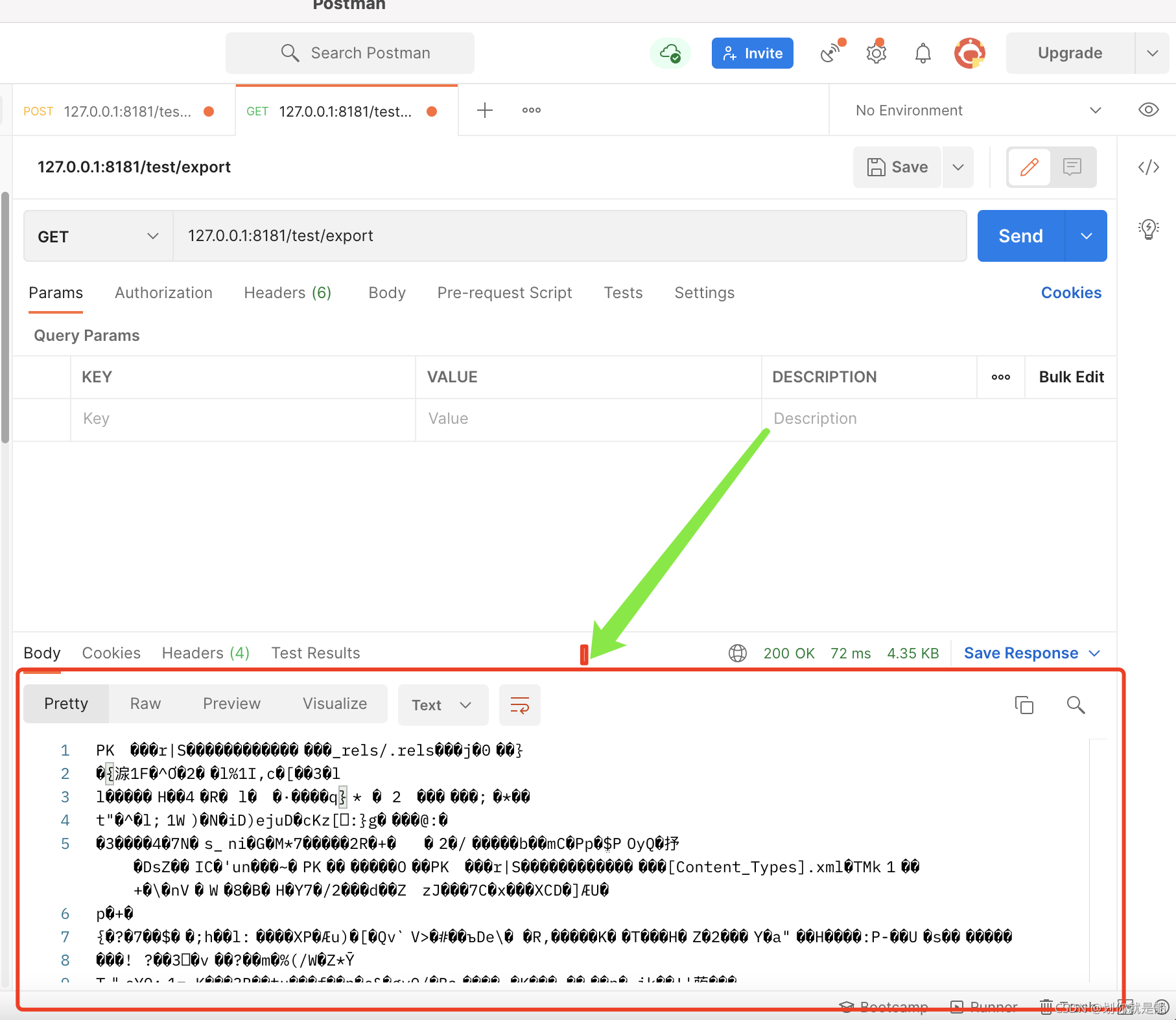Open the Pre-request Script tab
1176x1020 pixels.
pos(504,293)
